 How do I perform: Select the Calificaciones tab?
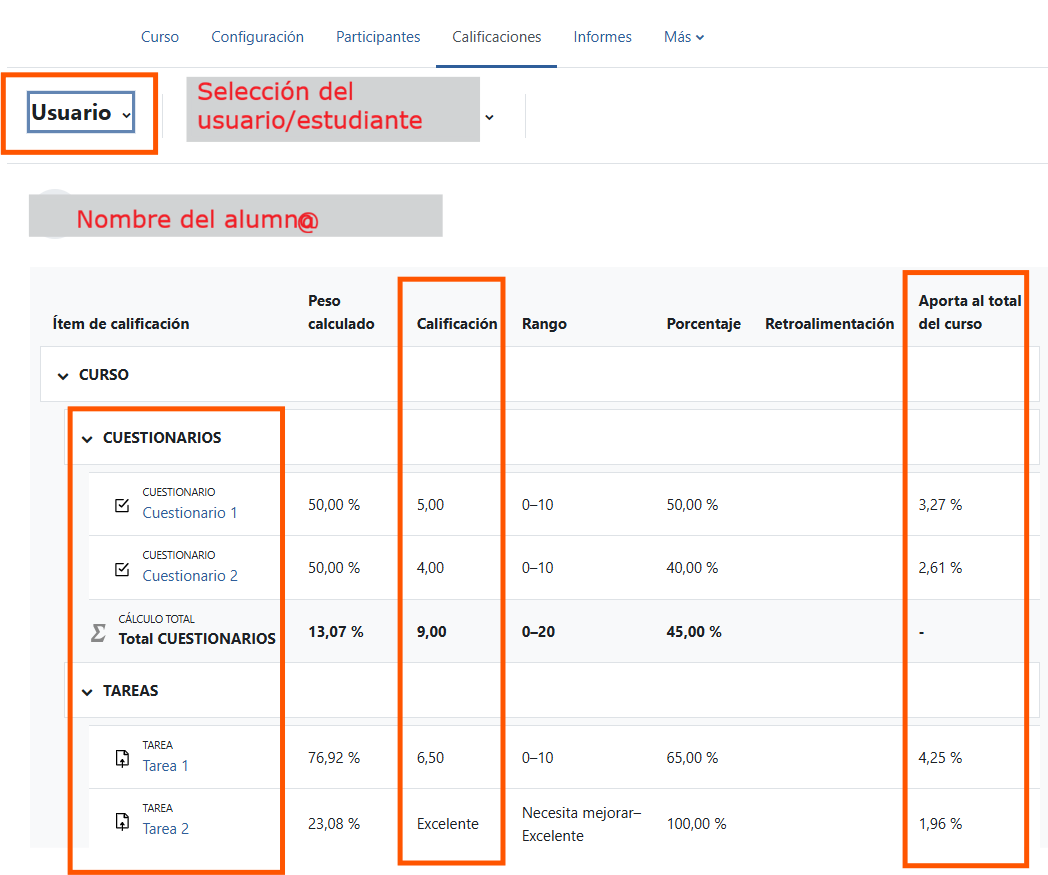tap(497, 37)
